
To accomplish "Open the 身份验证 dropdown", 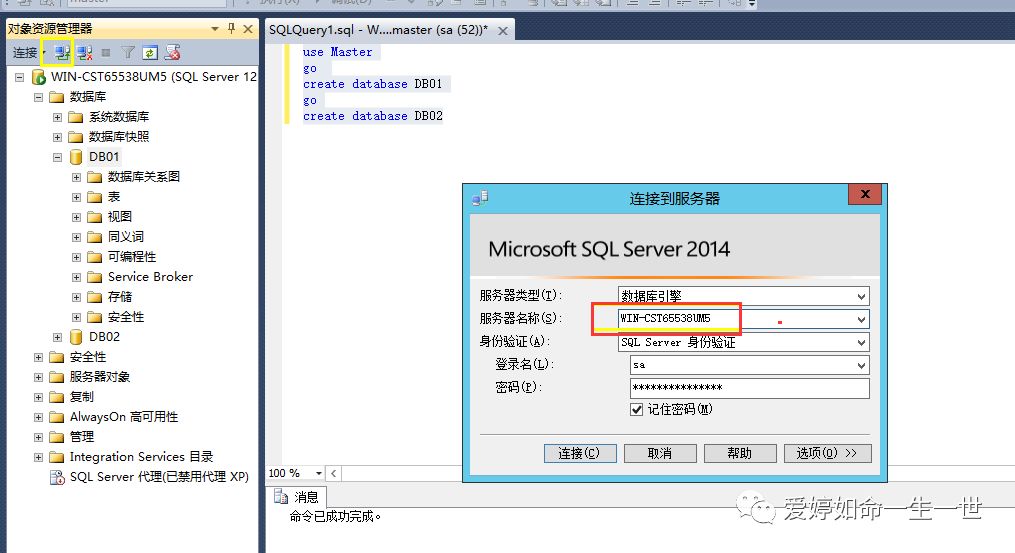I will (861, 343).
